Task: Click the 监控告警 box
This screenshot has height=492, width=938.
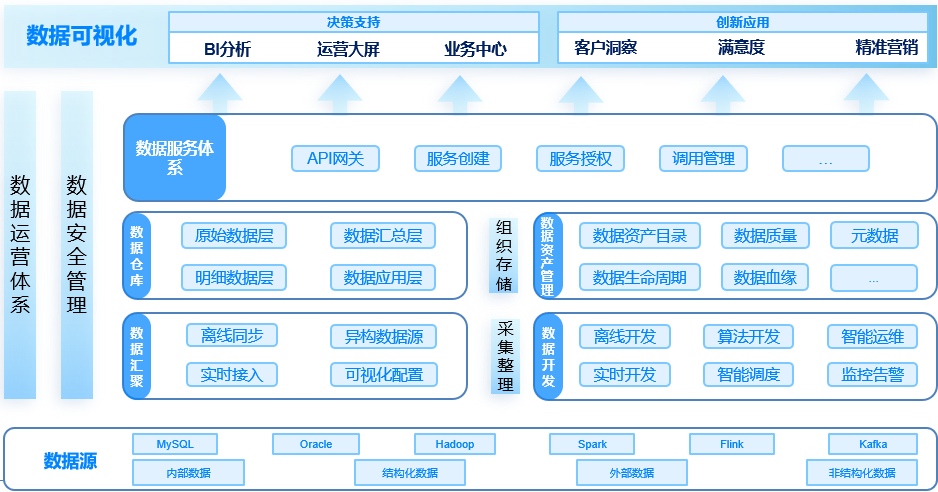Action: point(873,375)
